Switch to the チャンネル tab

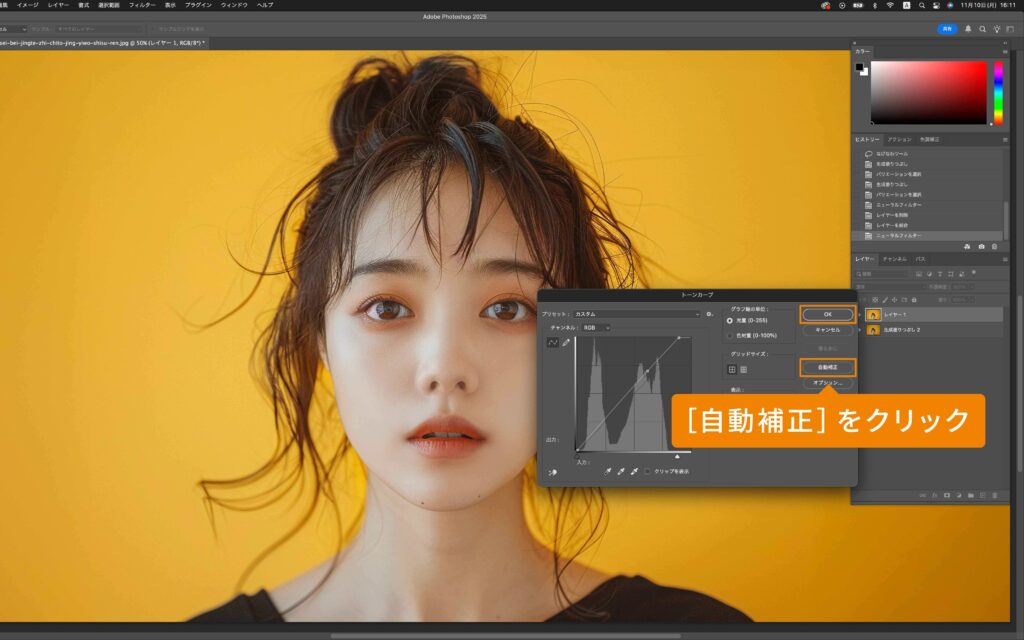(x=894, y=259)
